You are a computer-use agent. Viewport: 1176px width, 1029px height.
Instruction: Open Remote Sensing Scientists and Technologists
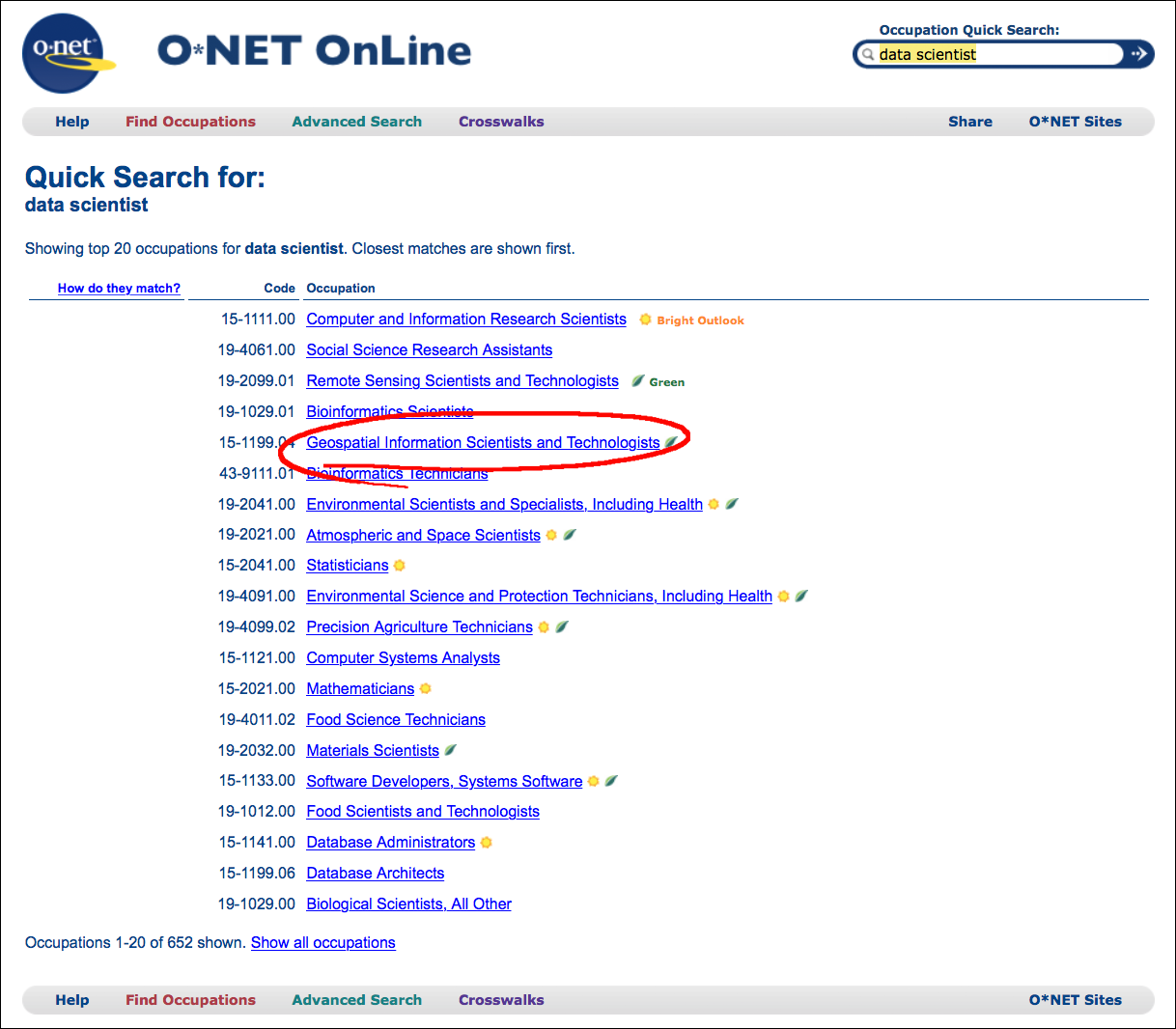pos(462,381)
